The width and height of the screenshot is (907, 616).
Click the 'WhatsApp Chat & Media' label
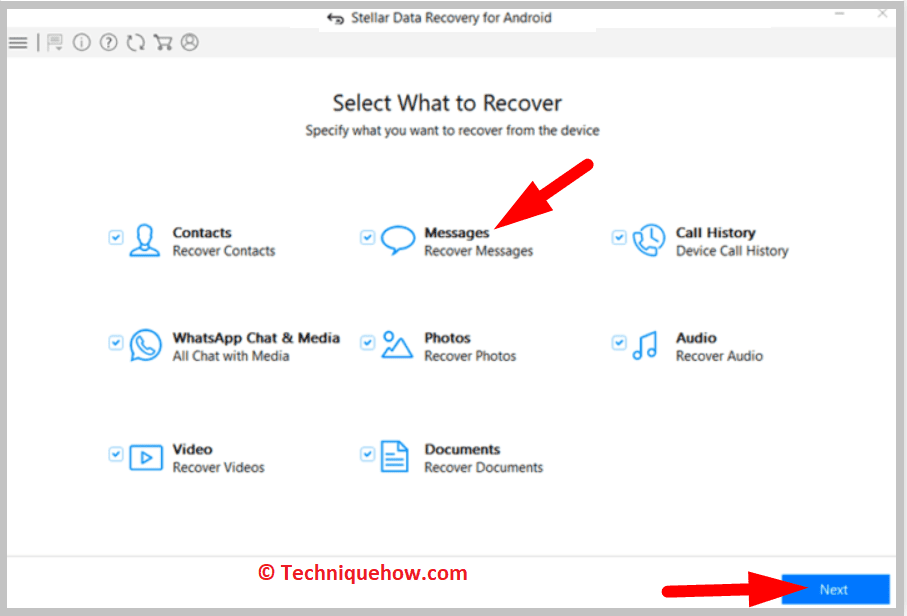pyautogui.click(x=256, y=338)
